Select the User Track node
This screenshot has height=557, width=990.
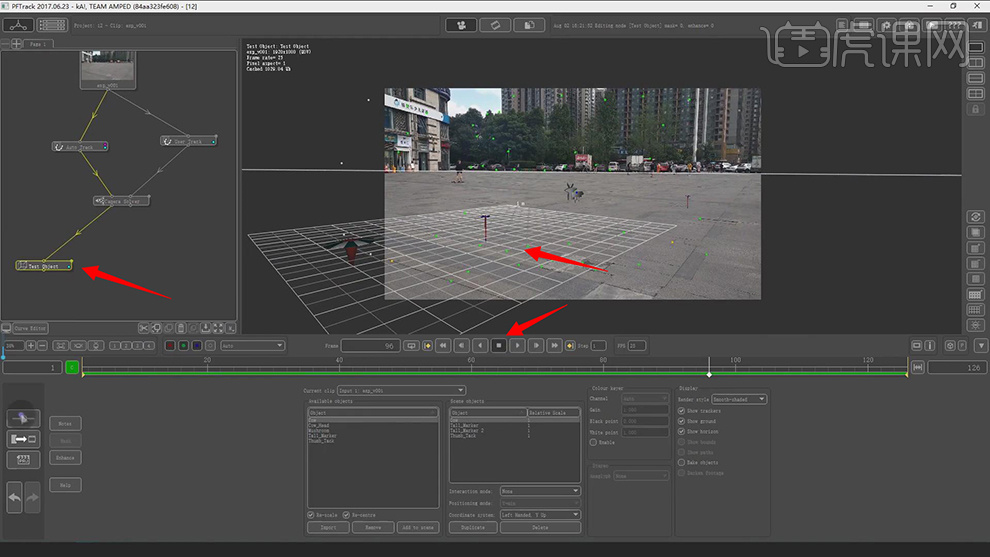188,141
